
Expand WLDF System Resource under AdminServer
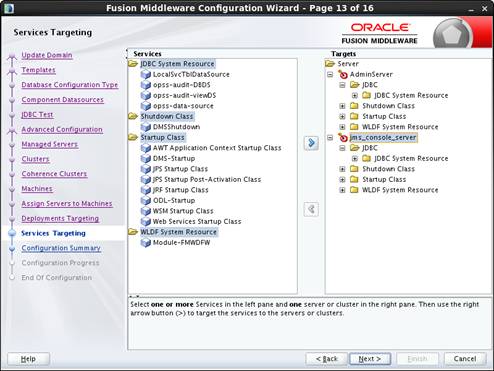(x=342, y=127)
